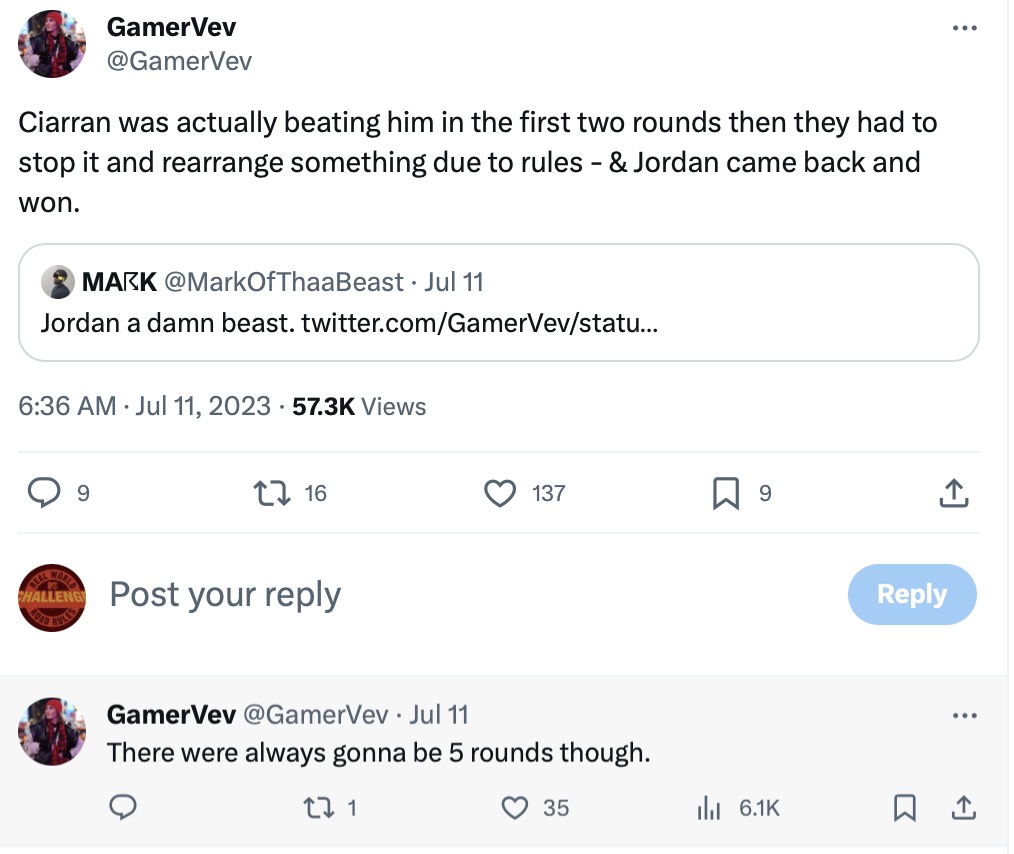Screen dimensions: 1014x854
Task: Bookmark the main tweet
Action: pos(726,492)
